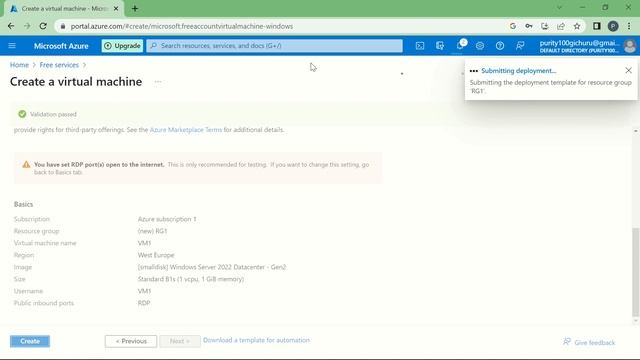
Task: Open the notifications bell
Action: 460,46
